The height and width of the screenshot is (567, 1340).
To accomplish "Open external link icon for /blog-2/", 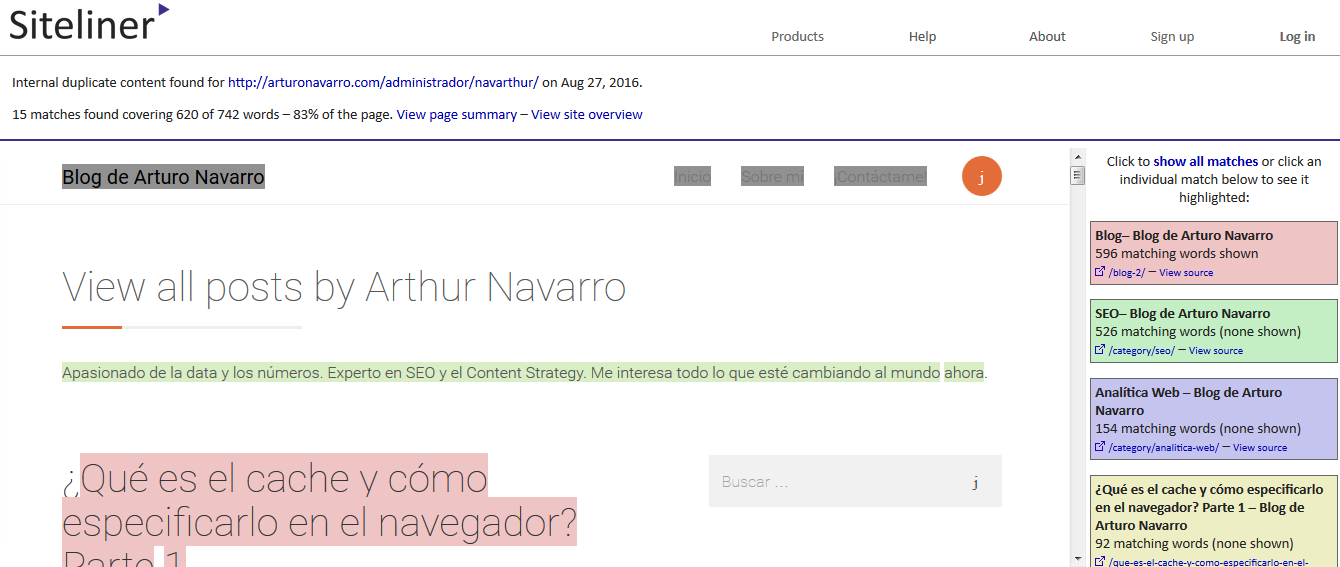I will click(1100, 272).
